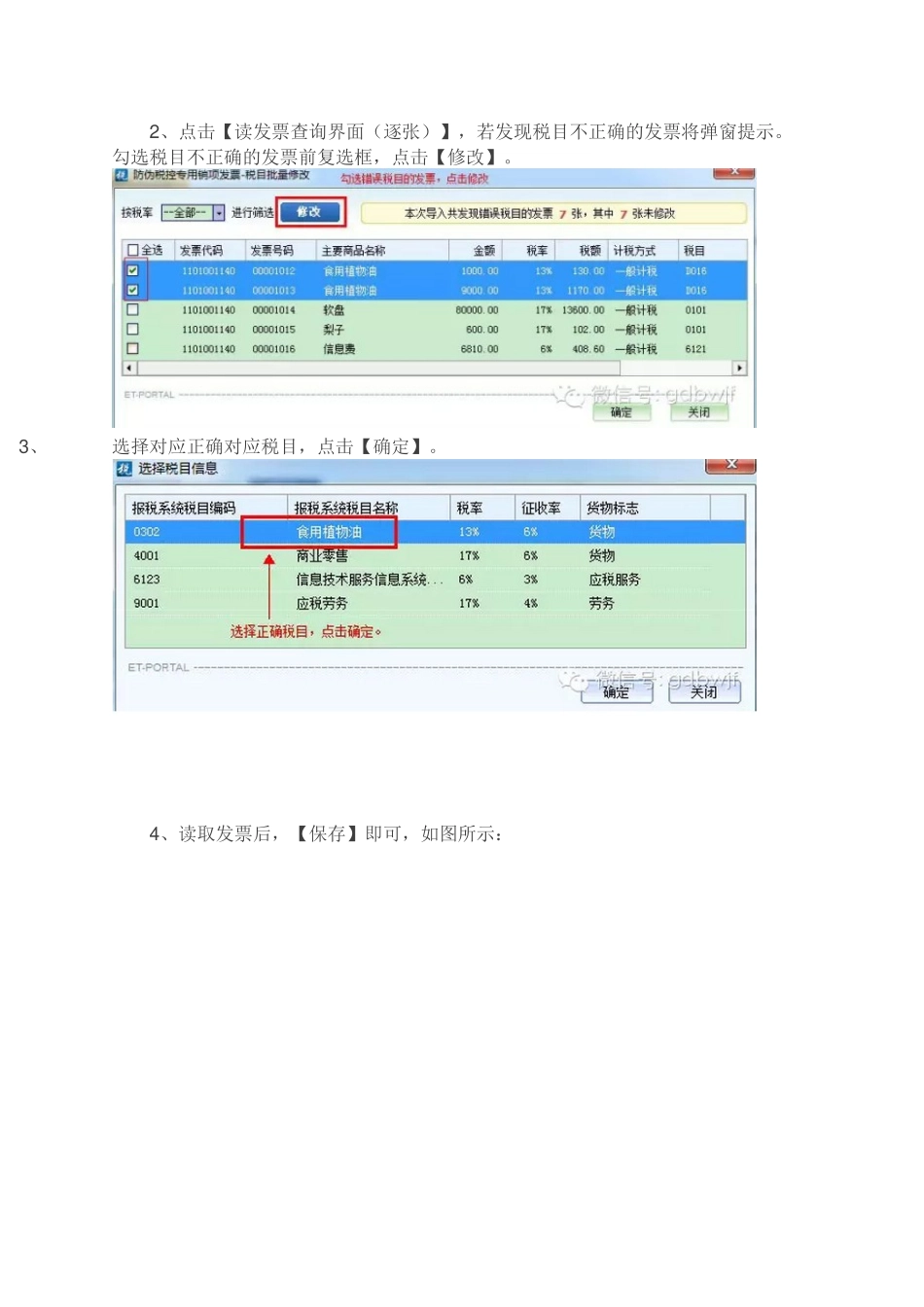
Task: Uncheck the box for invoice 00001012
Action: [132, 270]
